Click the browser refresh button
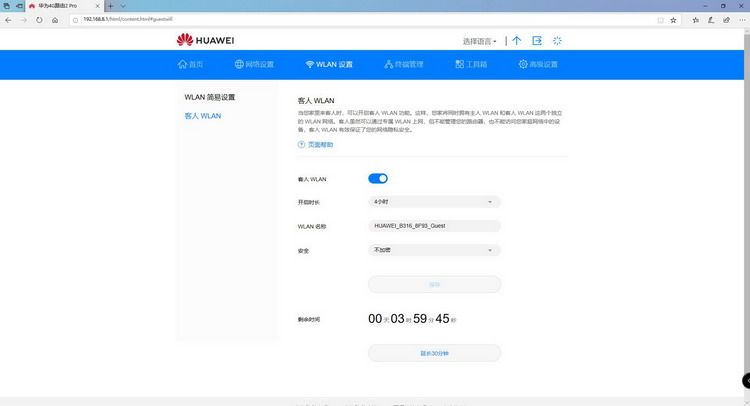Image resolution: width=750 pixels, height=406 pixels. point(39,20)
